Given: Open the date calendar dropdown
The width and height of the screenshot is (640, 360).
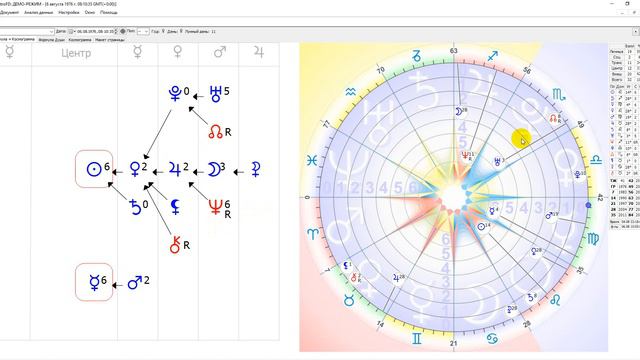Looking at the screenshot, I should click(71, 31).
